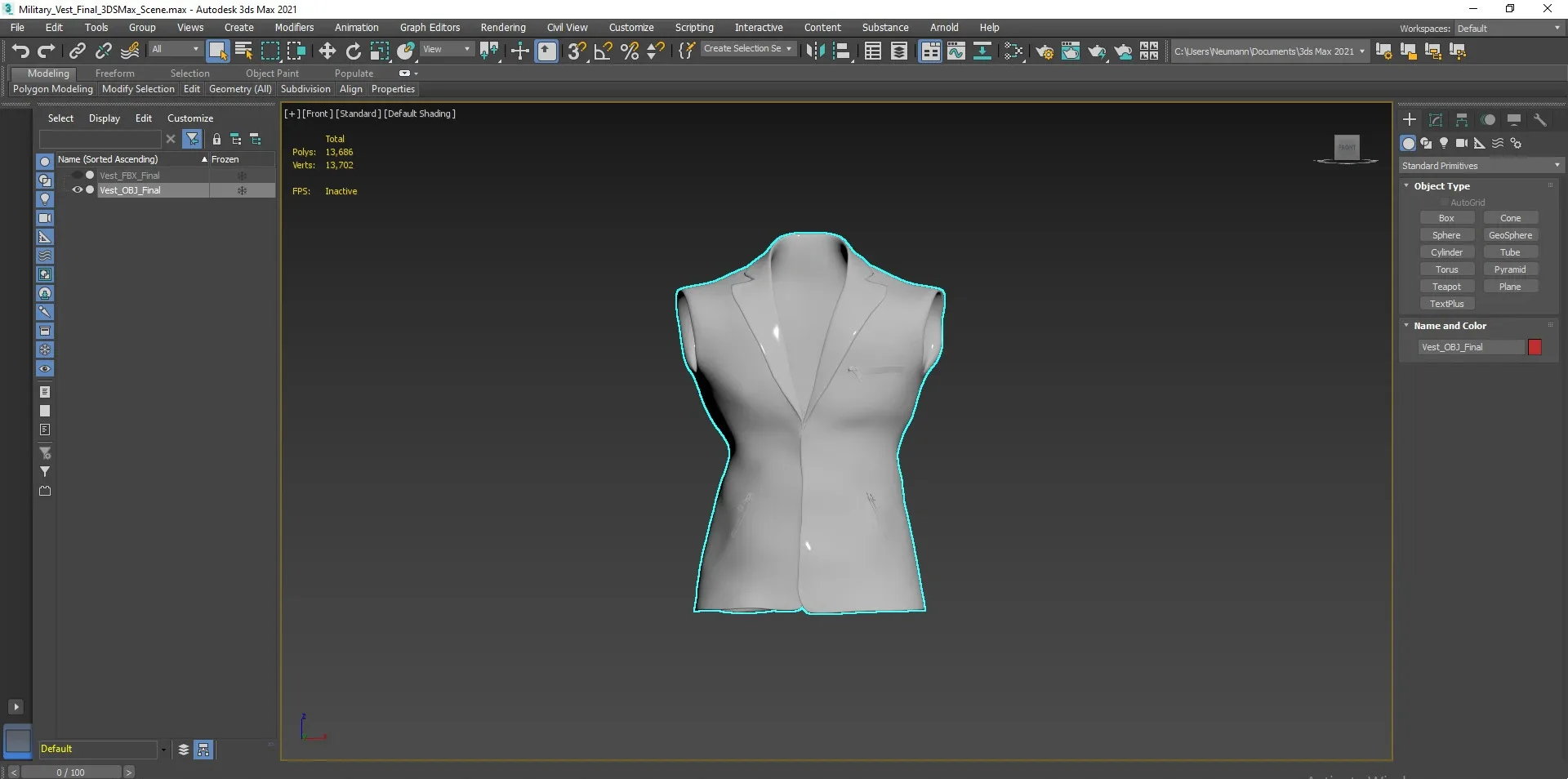1568x779 pixels.
Task: Open the project folder path dropdown
Action: point(1269,51)
